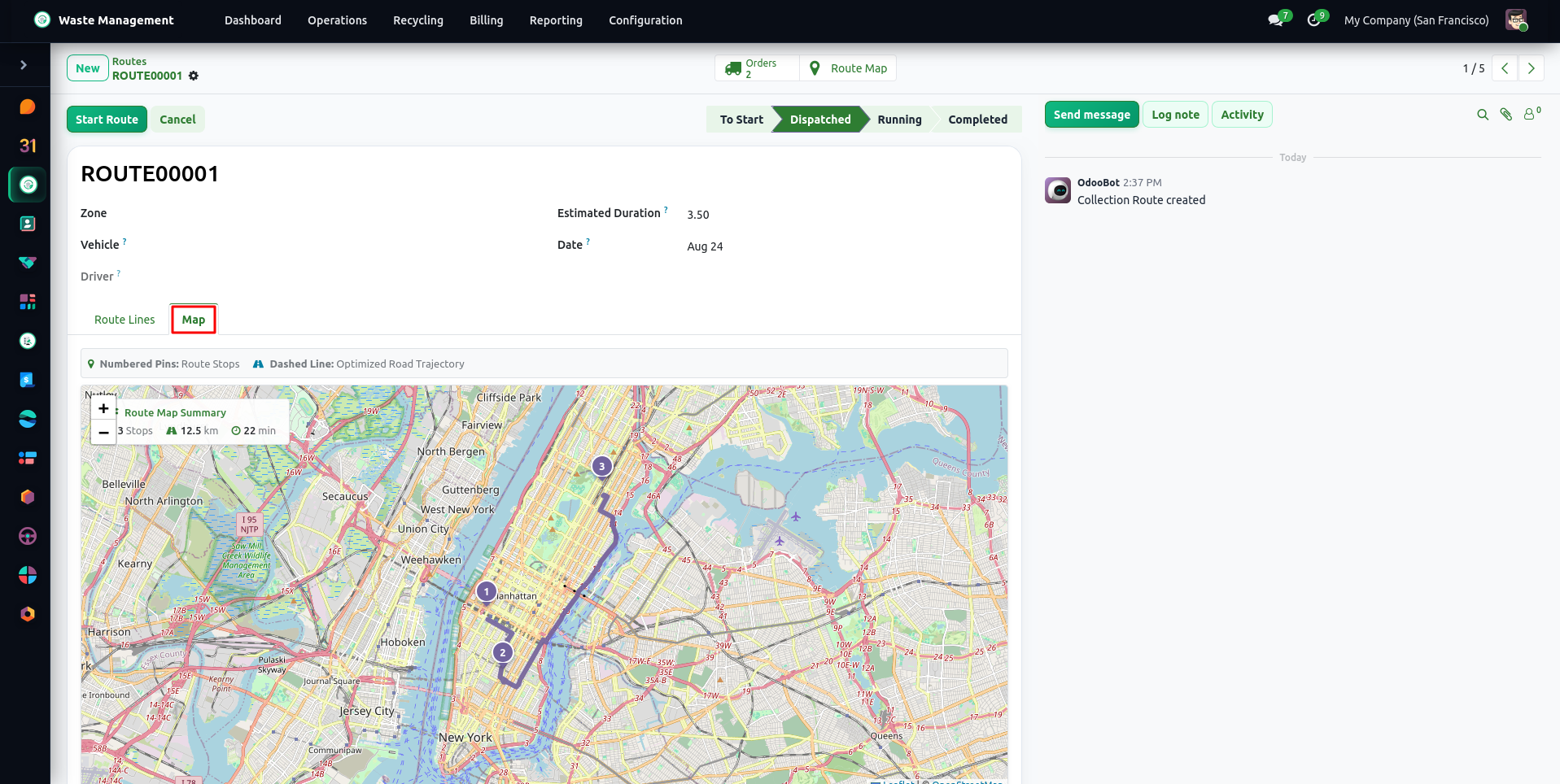The height and width of the screenshot is (784, 1560).
Task: Open the Fleet steering wheel icon in sidebar
Action: point(28,536)
